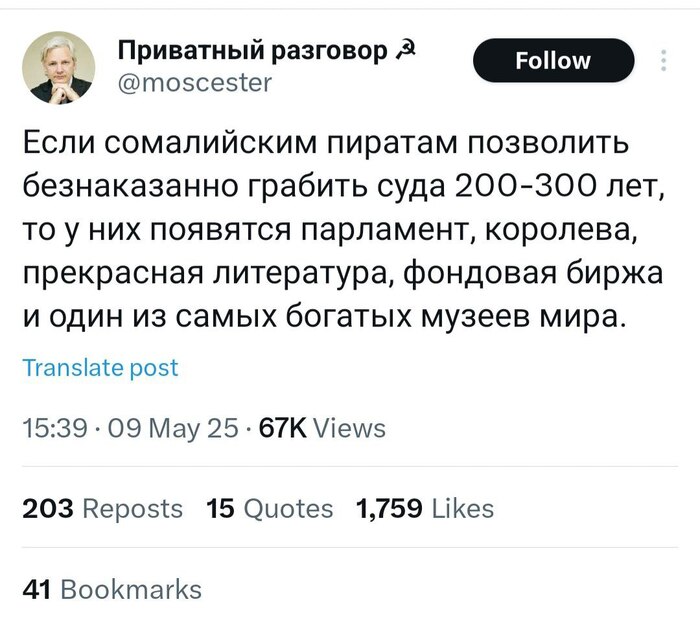This screenshot has height=617, width=700.
Task: Click the tweet's first line about сомалийским пиратам
Action: (x=326, y=143)
